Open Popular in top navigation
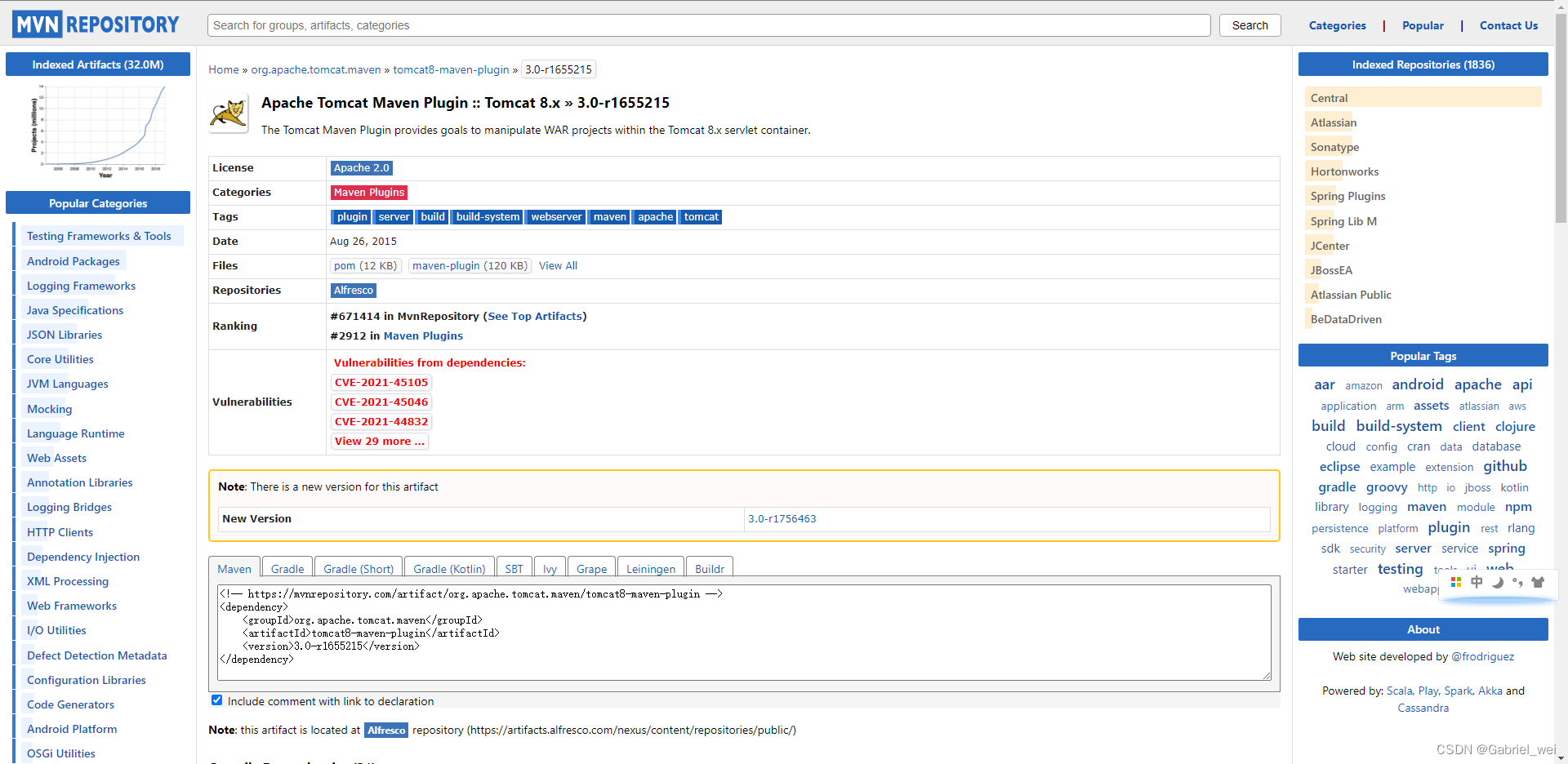This screenshot has width=1568, height=764. (1423, 25)
